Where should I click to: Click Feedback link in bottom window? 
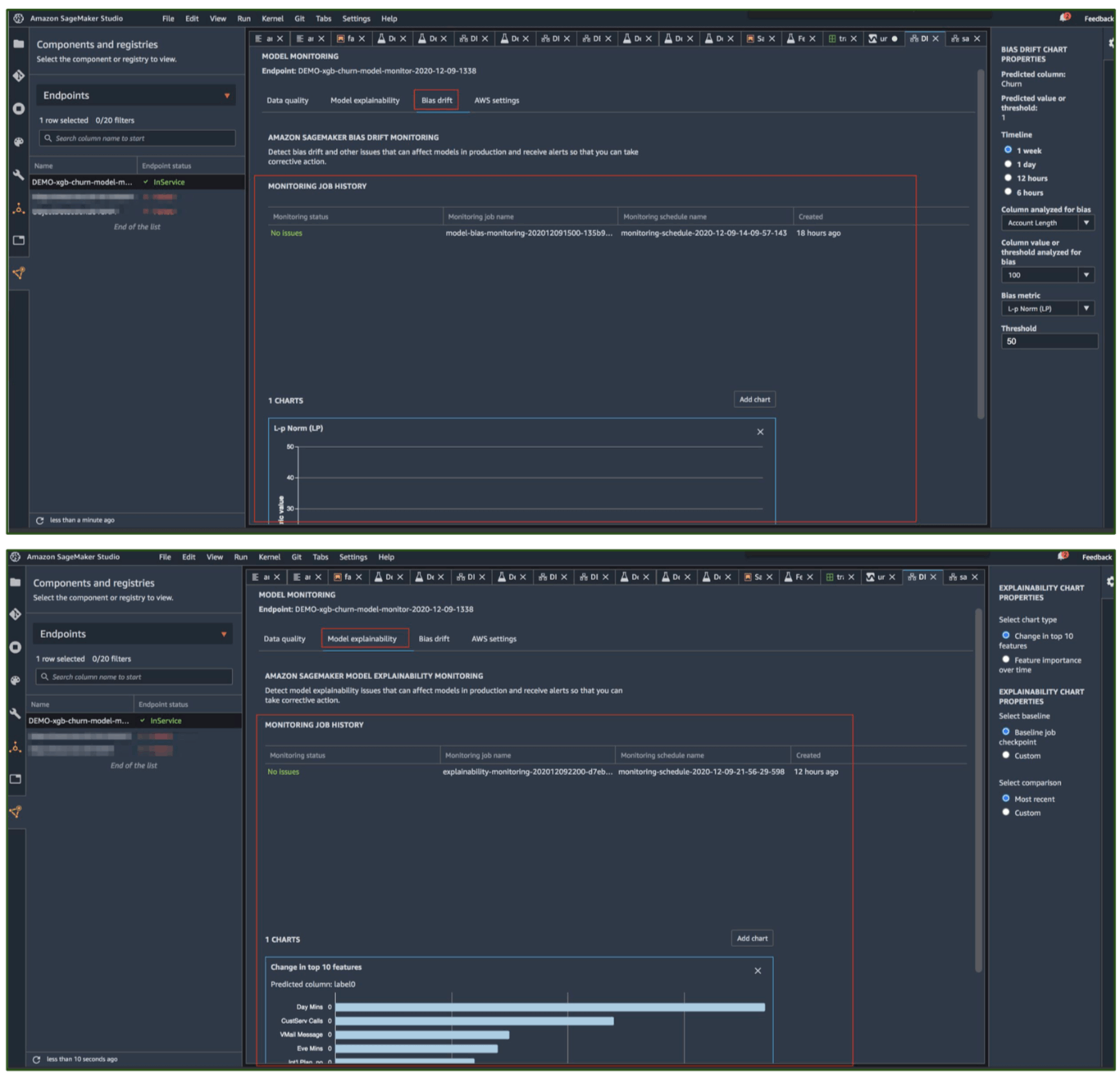(1097, 557)
